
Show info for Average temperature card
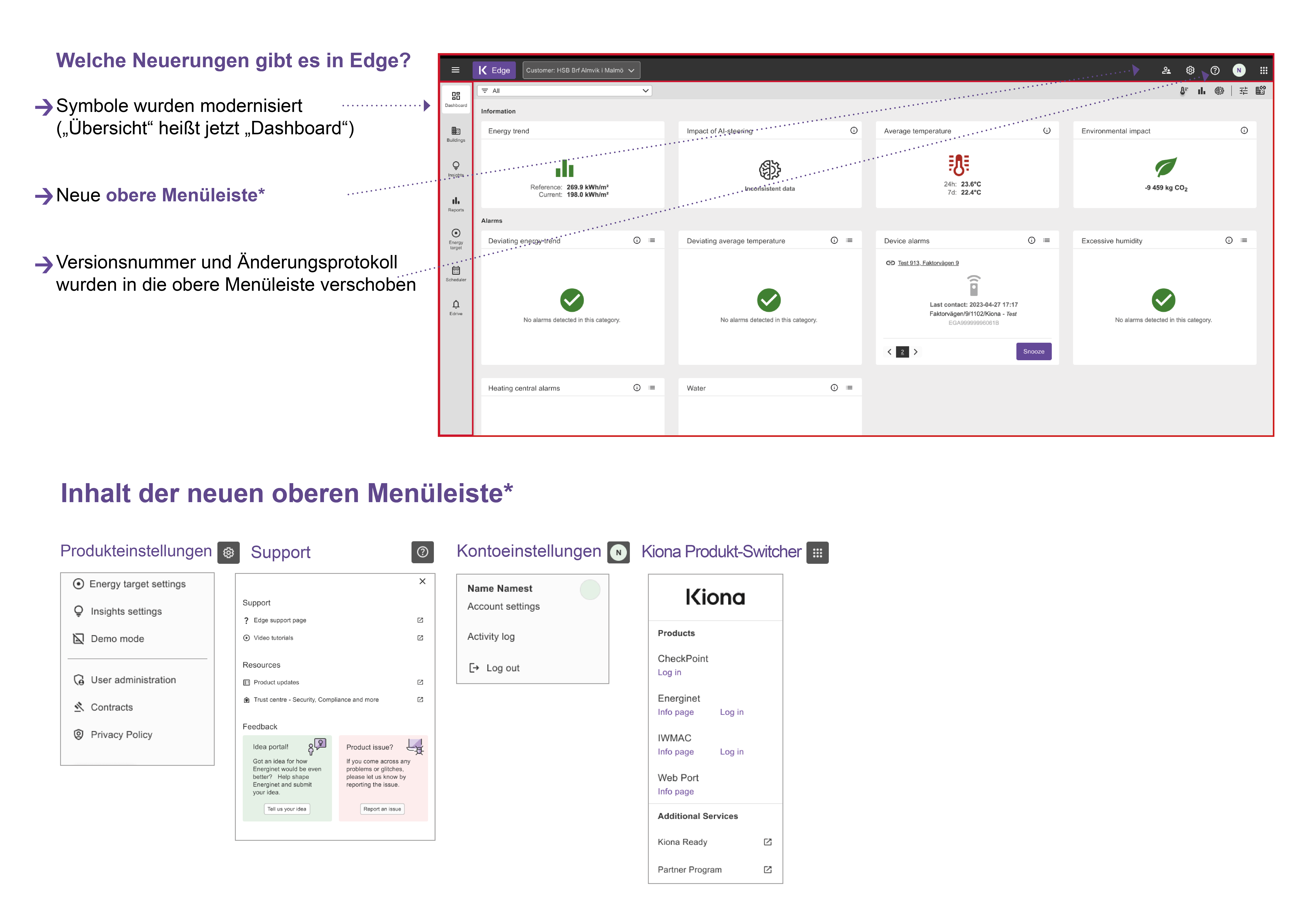click(x=1047, y=130)
